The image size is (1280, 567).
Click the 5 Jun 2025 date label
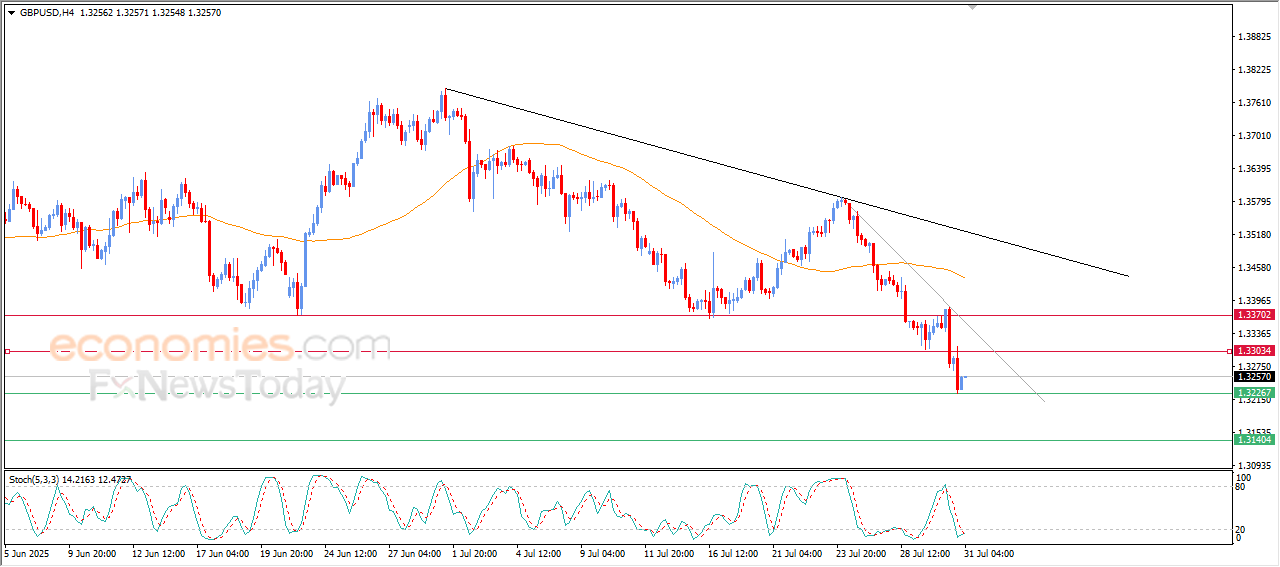[x=27, y=552]
